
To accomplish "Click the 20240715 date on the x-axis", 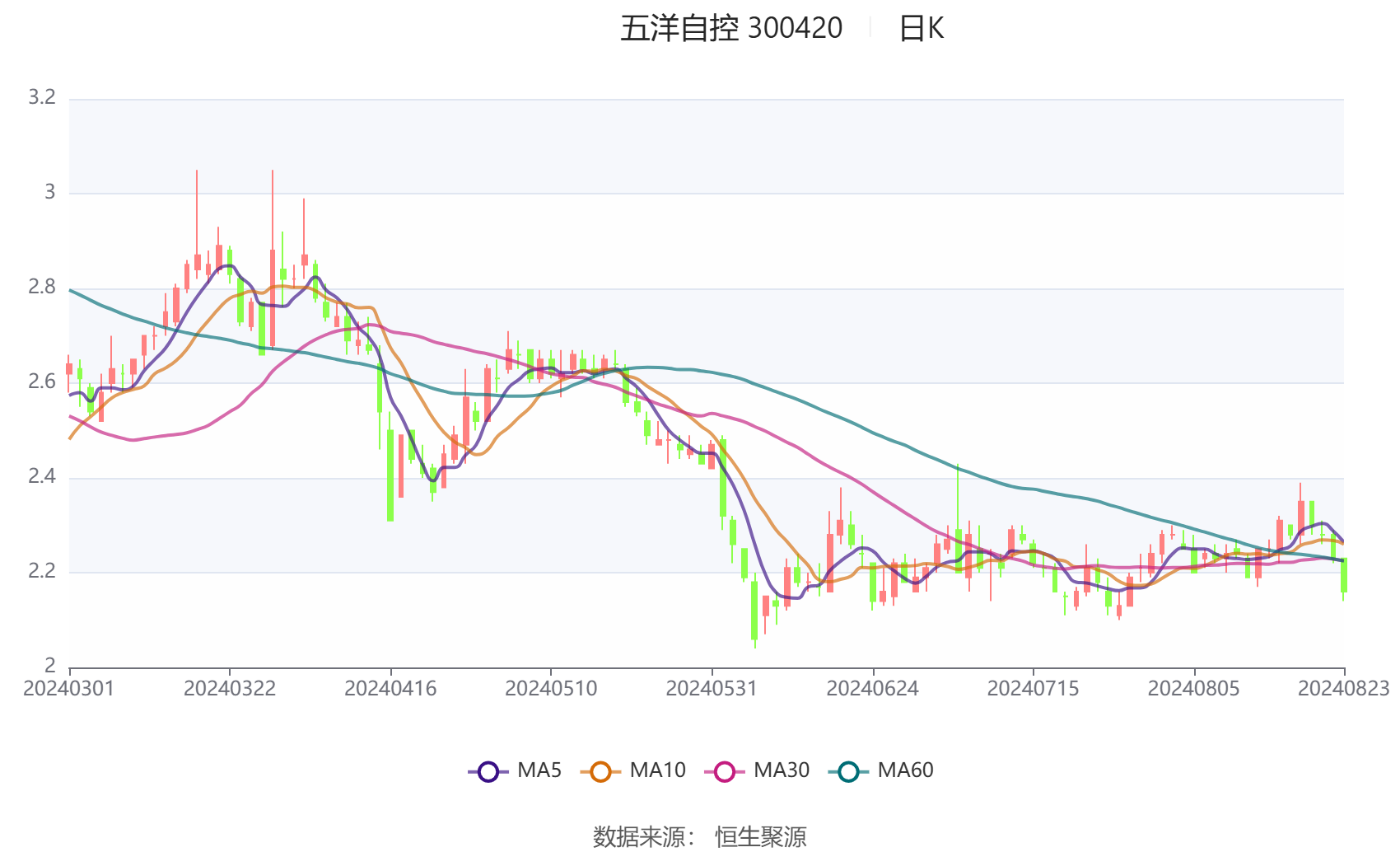I will point(1033,689).
